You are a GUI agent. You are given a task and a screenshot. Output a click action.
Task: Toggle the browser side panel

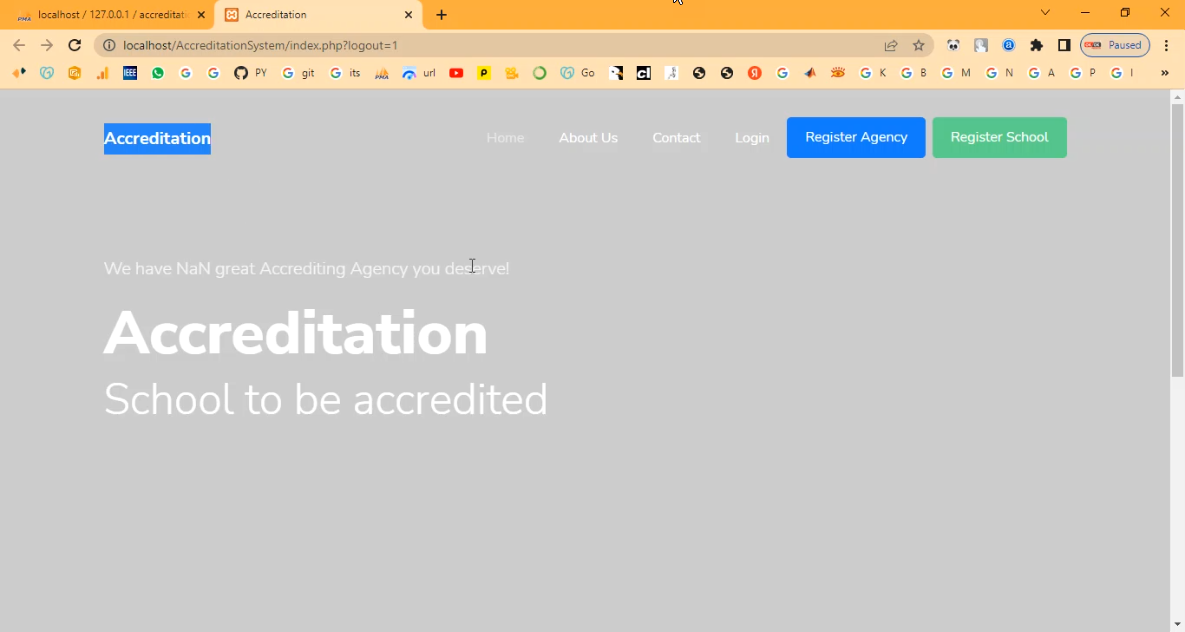[1064, 45]
